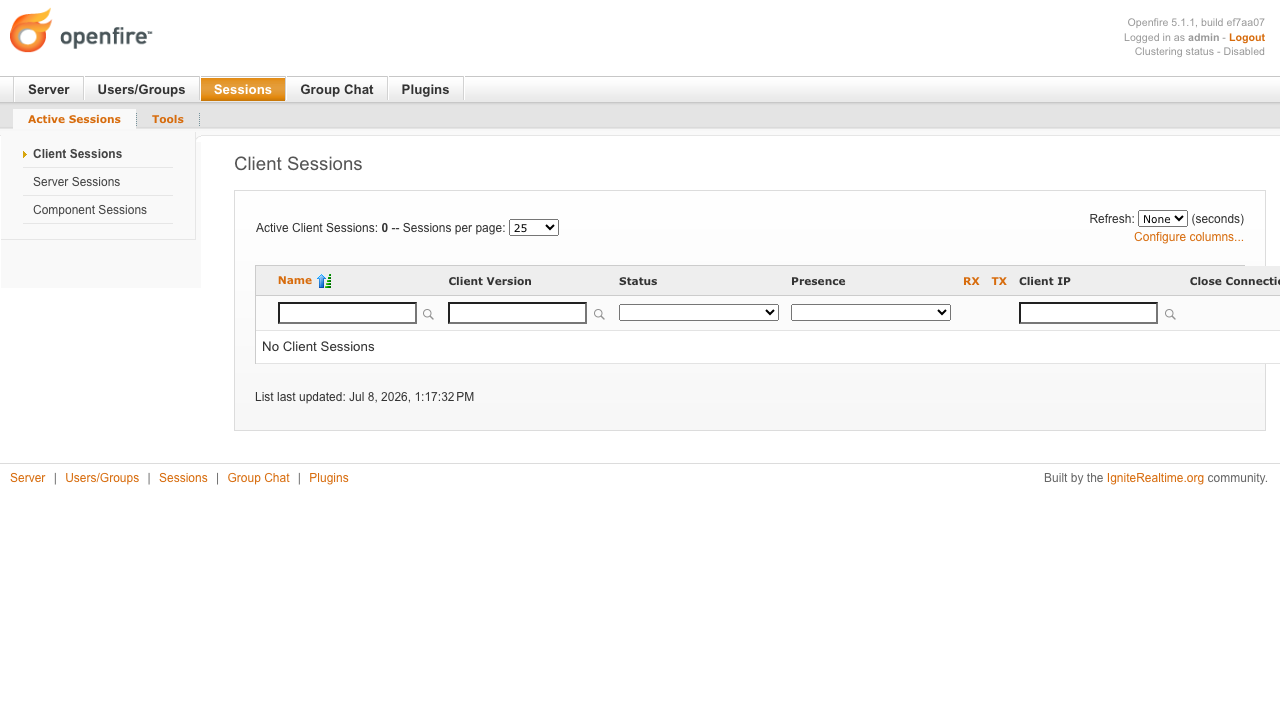Open Component Sessions in the sidebar
The image size is (1280, 720).
(x=90, y=210)
